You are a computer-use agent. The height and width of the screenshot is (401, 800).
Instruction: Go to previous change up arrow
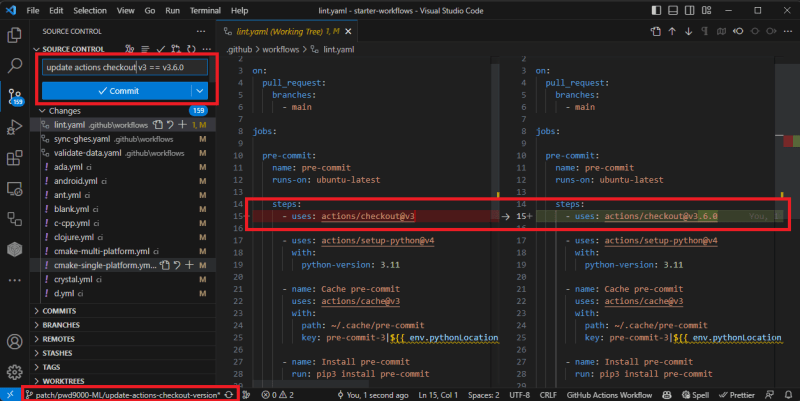pyautogui.click(x=672, y=32)
